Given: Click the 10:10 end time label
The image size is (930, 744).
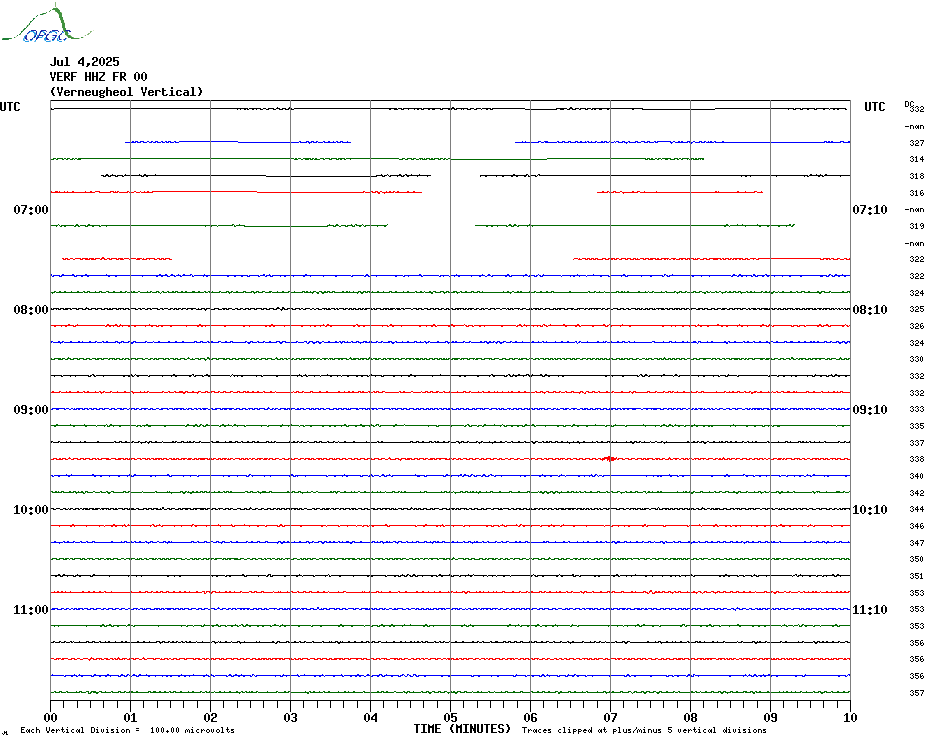Looking at the screenshot, I should pyautogui.click(x=870, y=510).
